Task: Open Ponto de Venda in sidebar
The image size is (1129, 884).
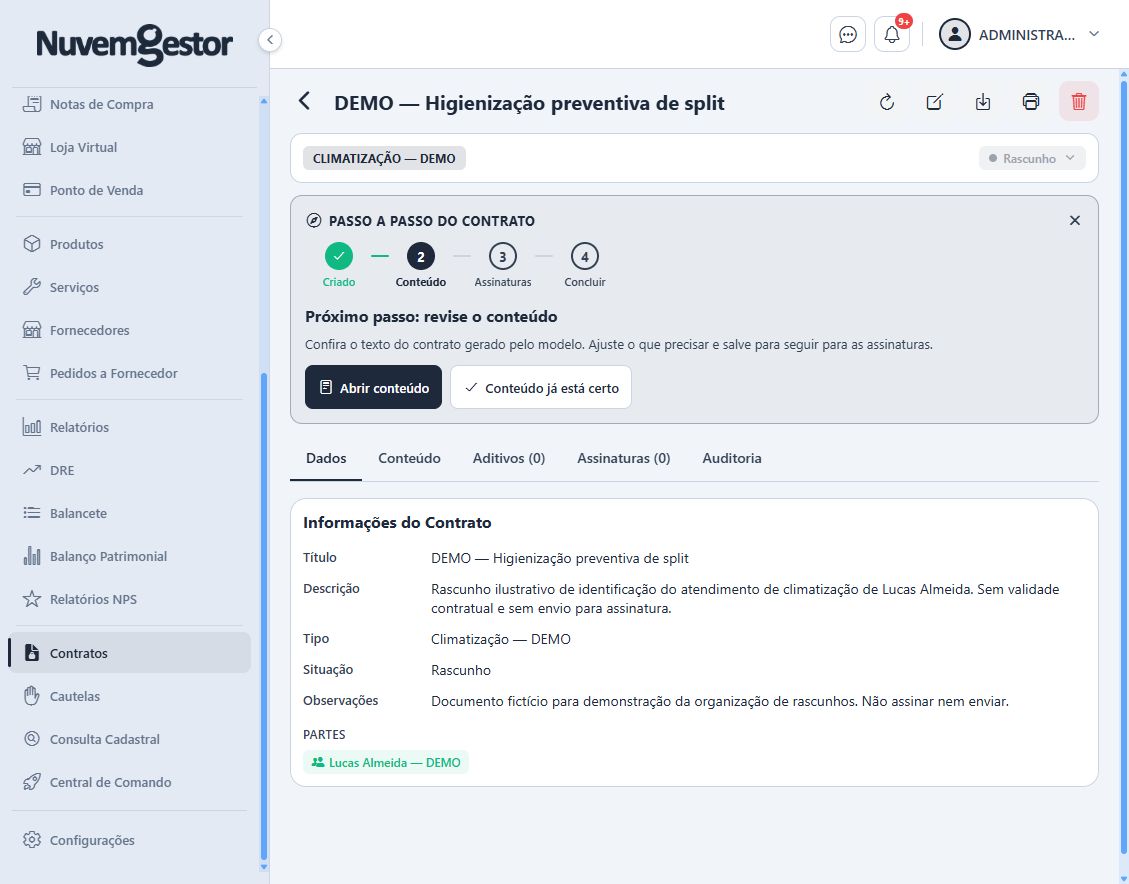Action: coord(132,190)
